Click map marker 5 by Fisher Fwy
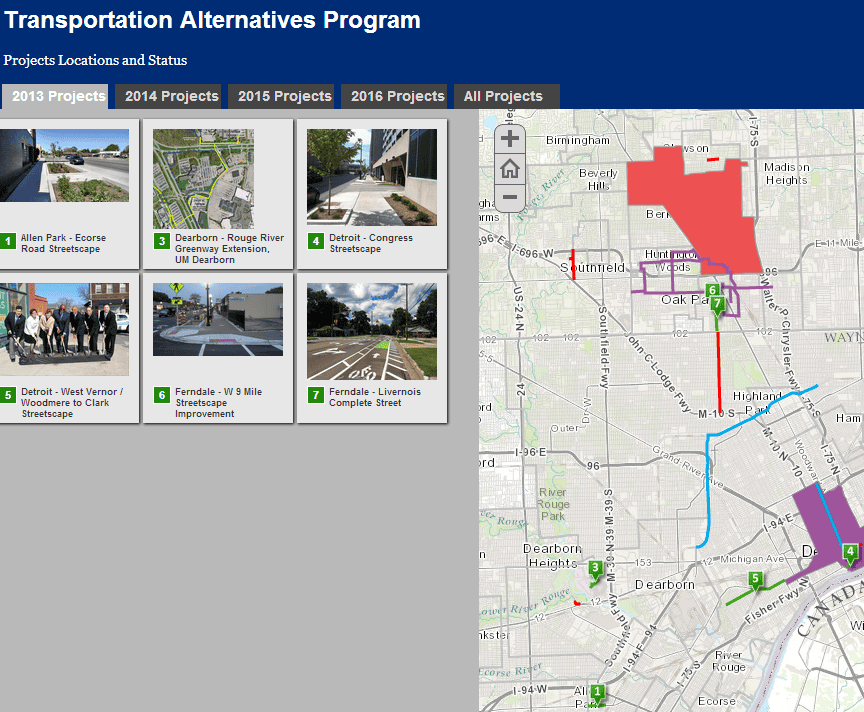This screenshot has width=864, height=712. pyautogui.click(x=756, y=579)
